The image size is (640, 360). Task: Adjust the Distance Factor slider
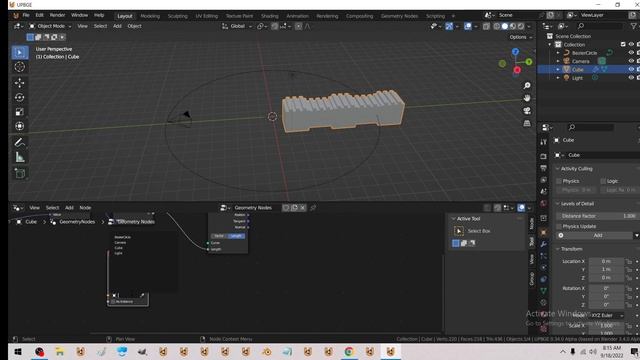pyautogui.click(x=598, y=216)
